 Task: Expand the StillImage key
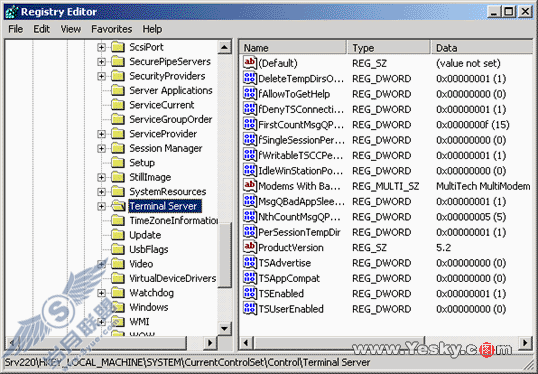tap(101, 177)
